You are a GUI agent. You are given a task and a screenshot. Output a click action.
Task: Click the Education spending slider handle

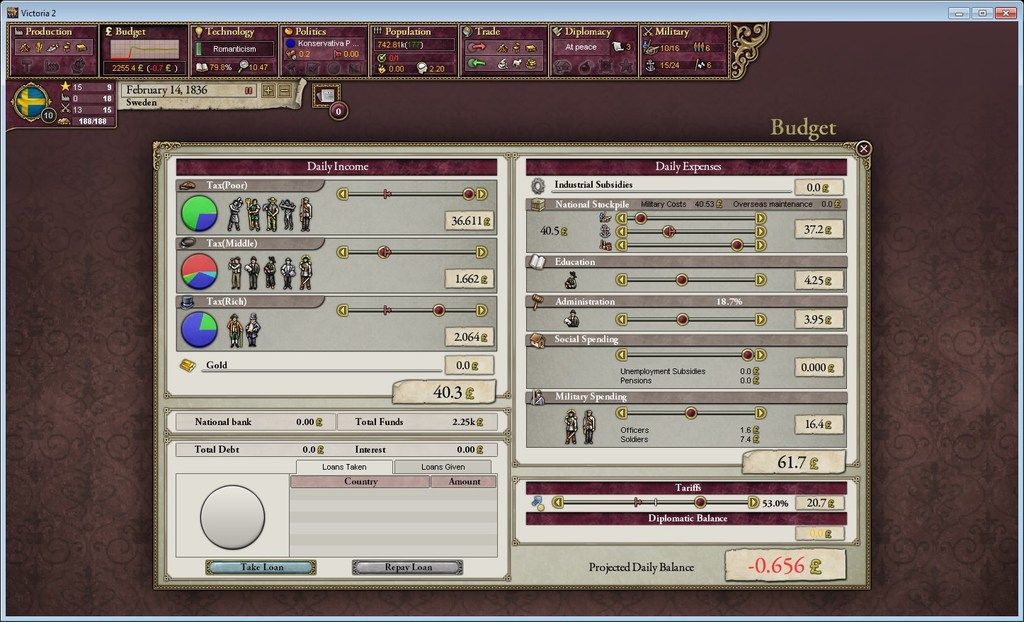pos(681,280)
